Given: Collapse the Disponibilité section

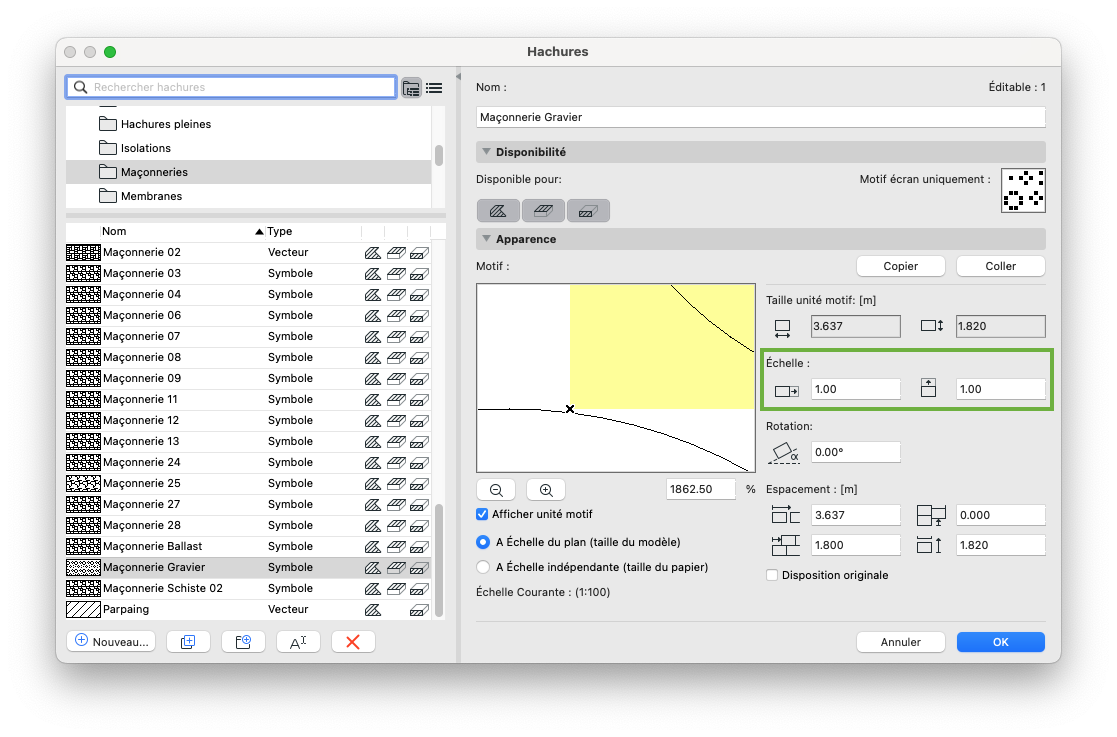Looking at the screenshot, I should (487, 152).
